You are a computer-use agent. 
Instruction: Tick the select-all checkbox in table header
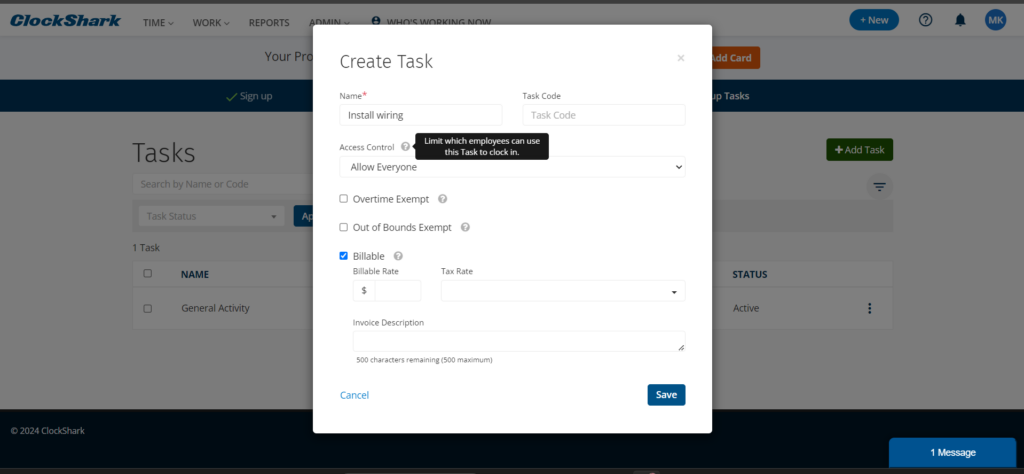(148, 274)
